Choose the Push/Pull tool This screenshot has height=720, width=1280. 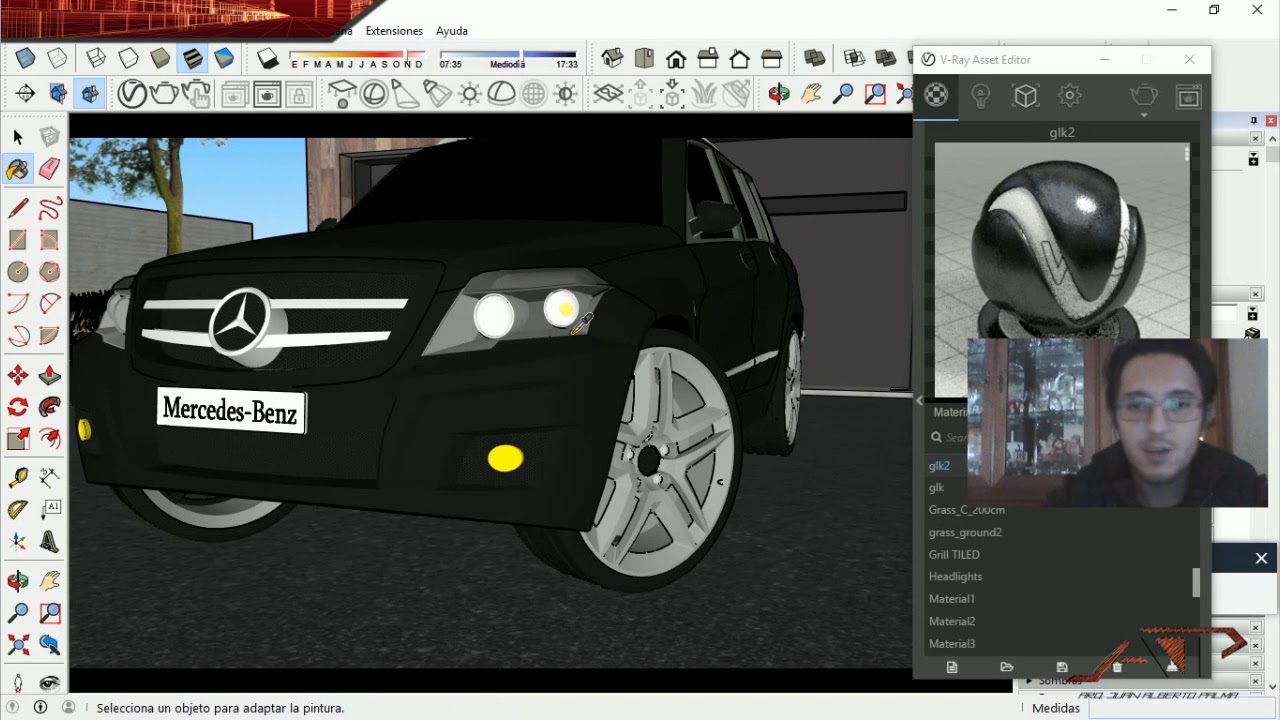[x=49, y=375]
